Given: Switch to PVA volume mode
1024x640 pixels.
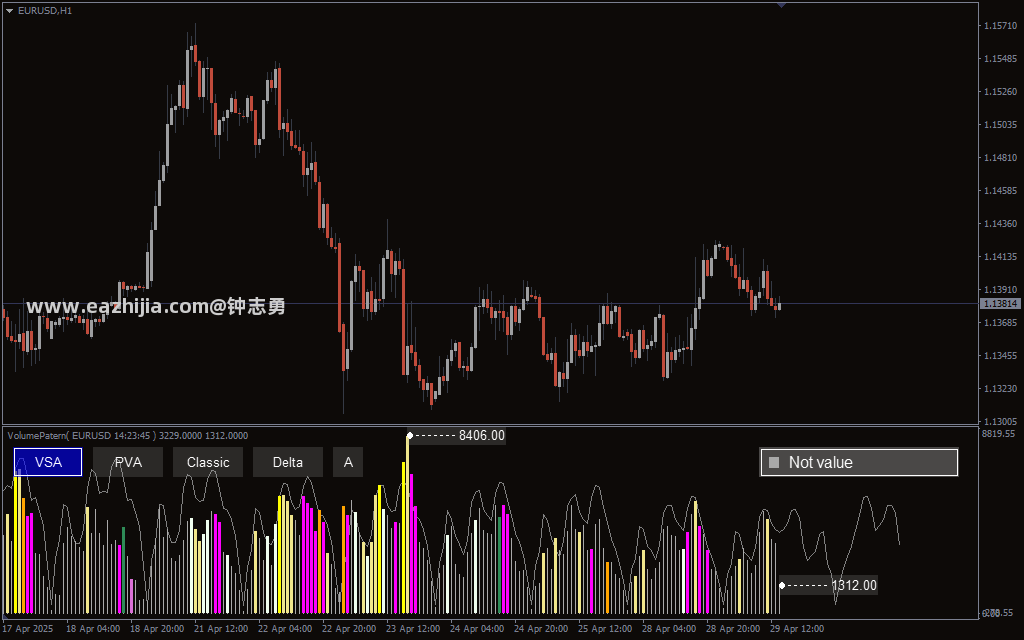Looking at the screenshot, I should [x=128, y=462].
